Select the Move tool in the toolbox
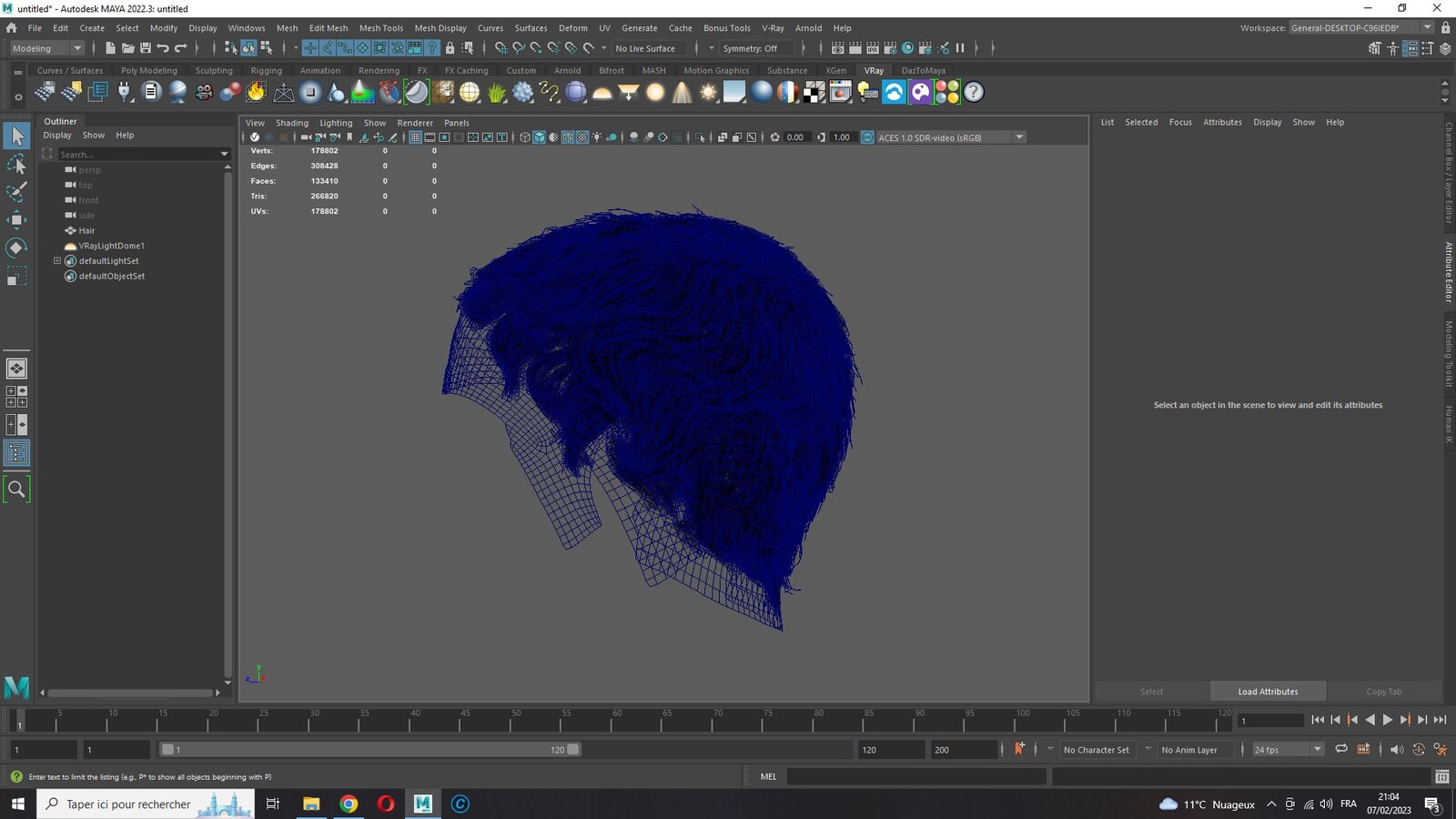Image resolution: width=1456 pixels, height=819 pixels. pyautogui.click(x=16, y=219)
